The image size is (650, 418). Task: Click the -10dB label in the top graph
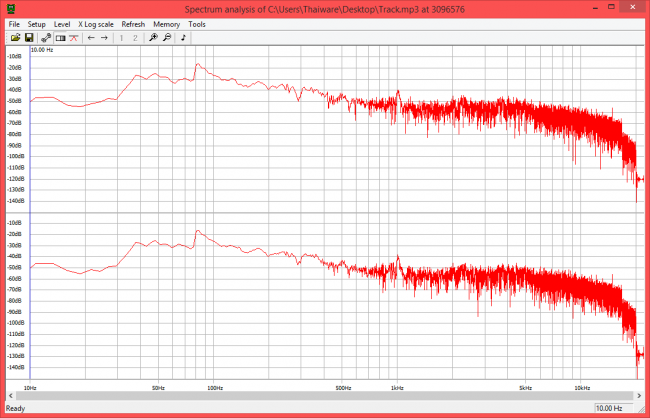(15, 56)
